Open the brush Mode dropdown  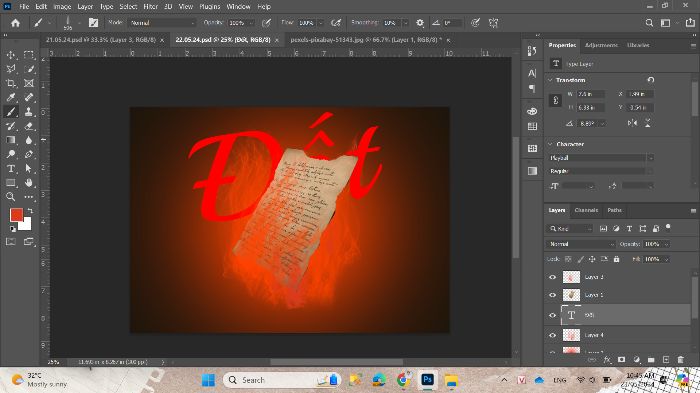click(162, 23)
